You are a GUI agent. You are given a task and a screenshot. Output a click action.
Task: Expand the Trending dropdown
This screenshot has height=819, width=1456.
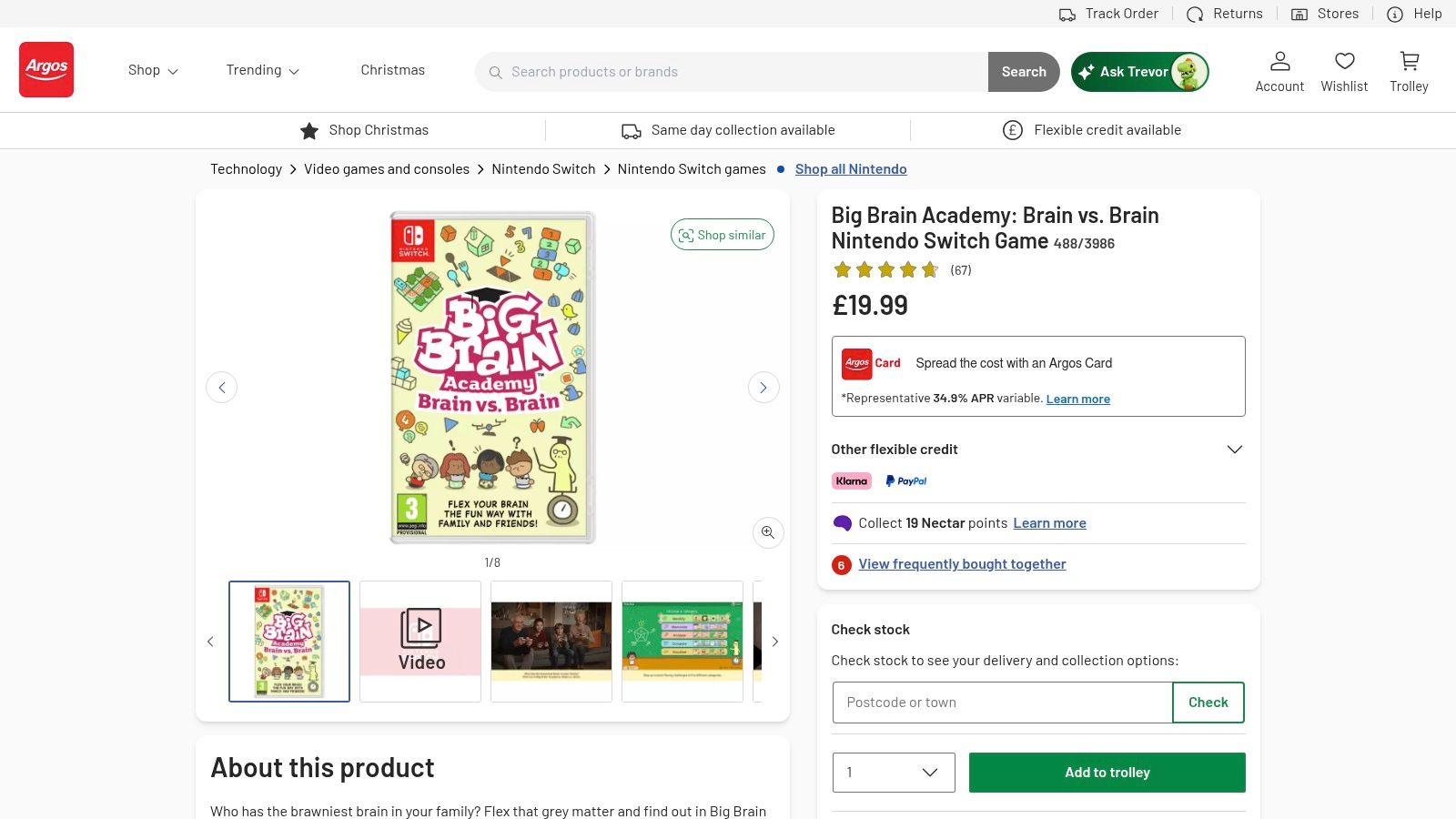pos(261,70)
